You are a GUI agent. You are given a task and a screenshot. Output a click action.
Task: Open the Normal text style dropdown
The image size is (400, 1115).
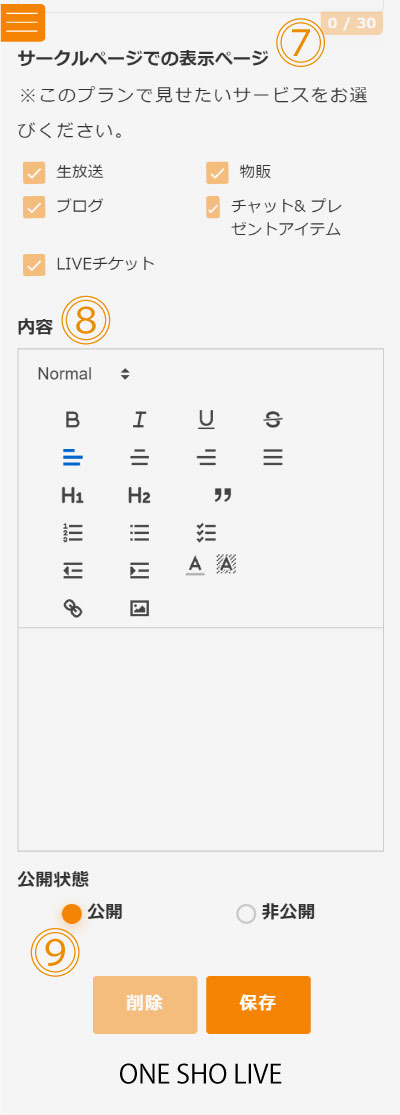coord(84,374)
